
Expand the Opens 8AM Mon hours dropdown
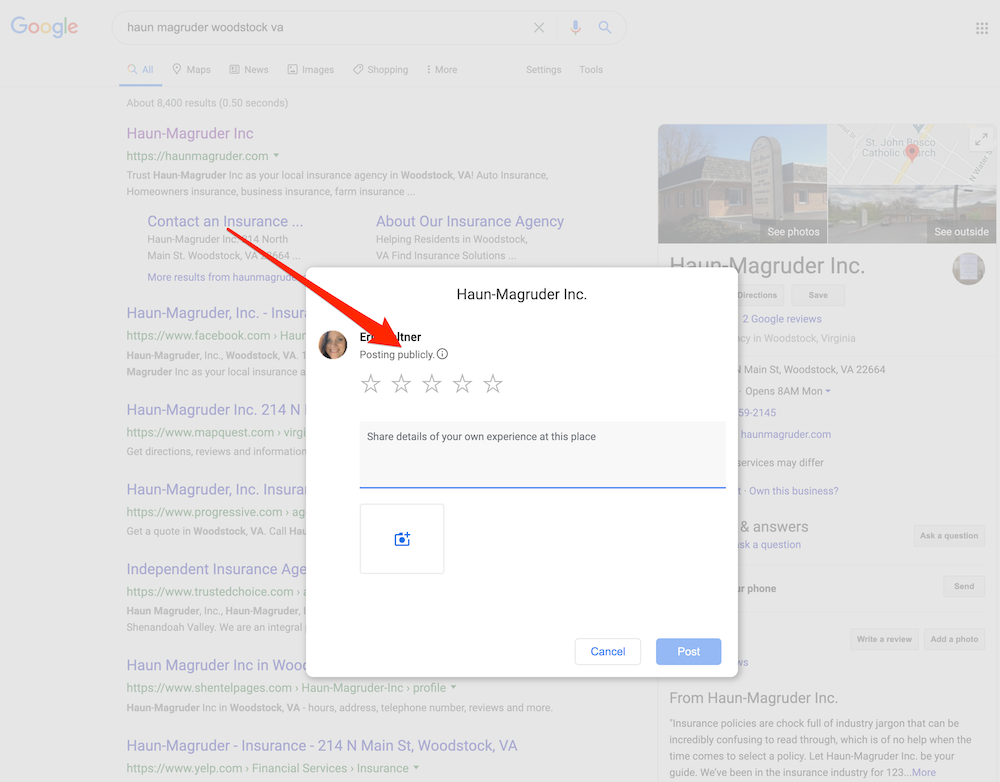coord(828,391)
